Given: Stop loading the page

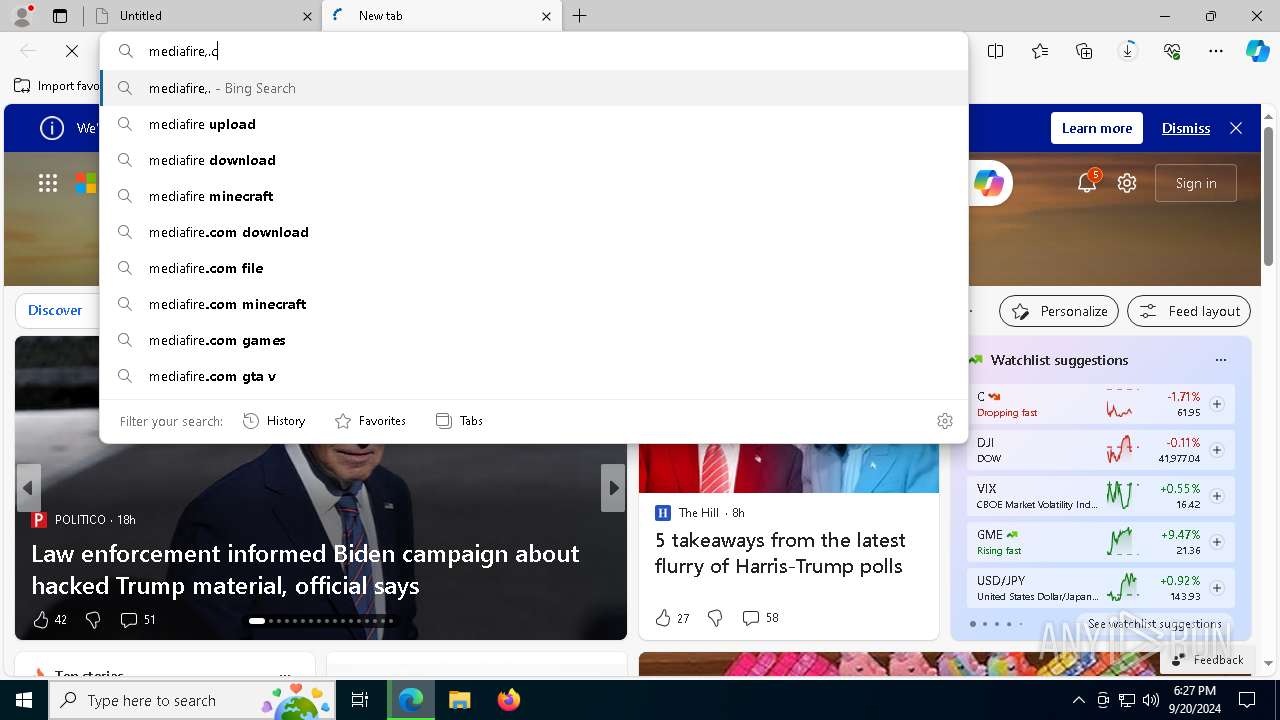Looking at the screenshot, I should [72, 51].
